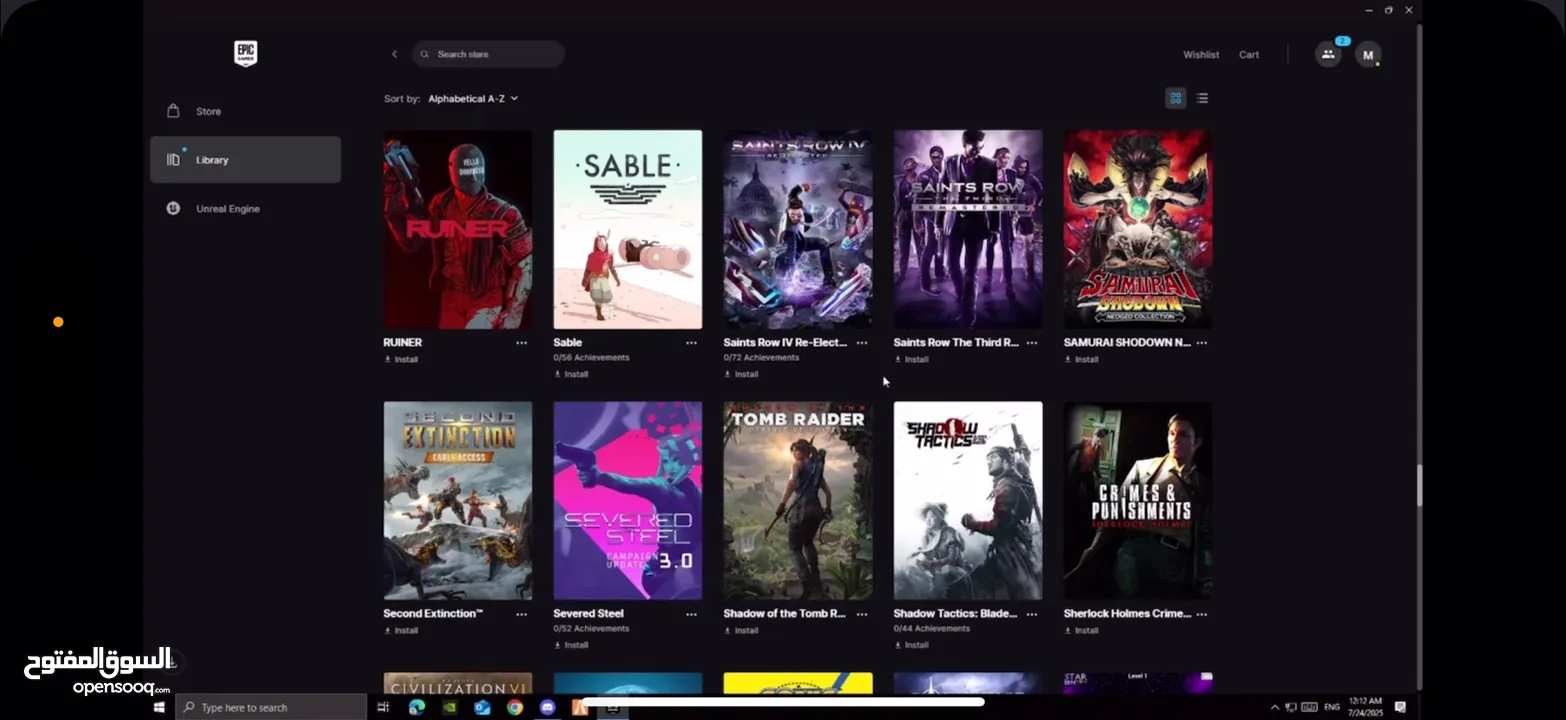Open Discord from the taskbar
1566x720 pixels.
click(547, 707)
